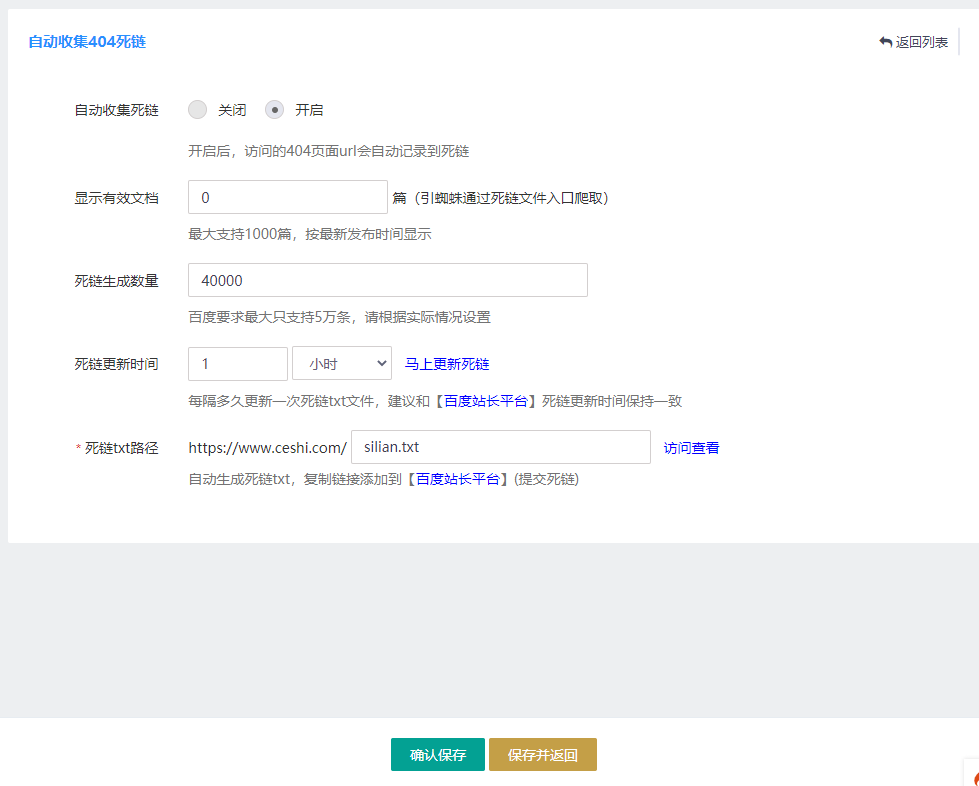Screen dimensions: 979x786
Task: Focus the 死链生成数量 input with 40000
Action: (388, 280)
